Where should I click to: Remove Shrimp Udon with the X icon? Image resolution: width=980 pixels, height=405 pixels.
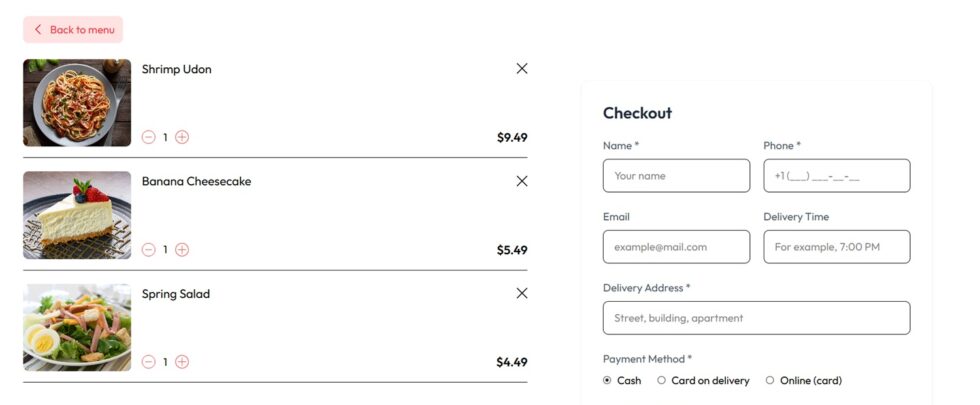tap(522, 69)
